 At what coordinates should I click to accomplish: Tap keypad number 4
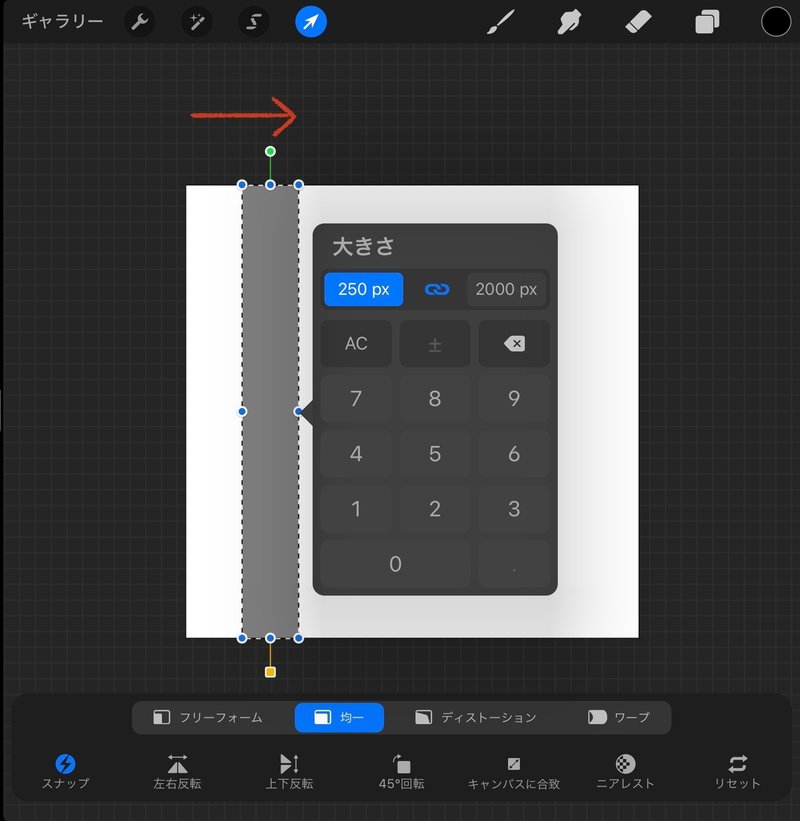(356, 453)
